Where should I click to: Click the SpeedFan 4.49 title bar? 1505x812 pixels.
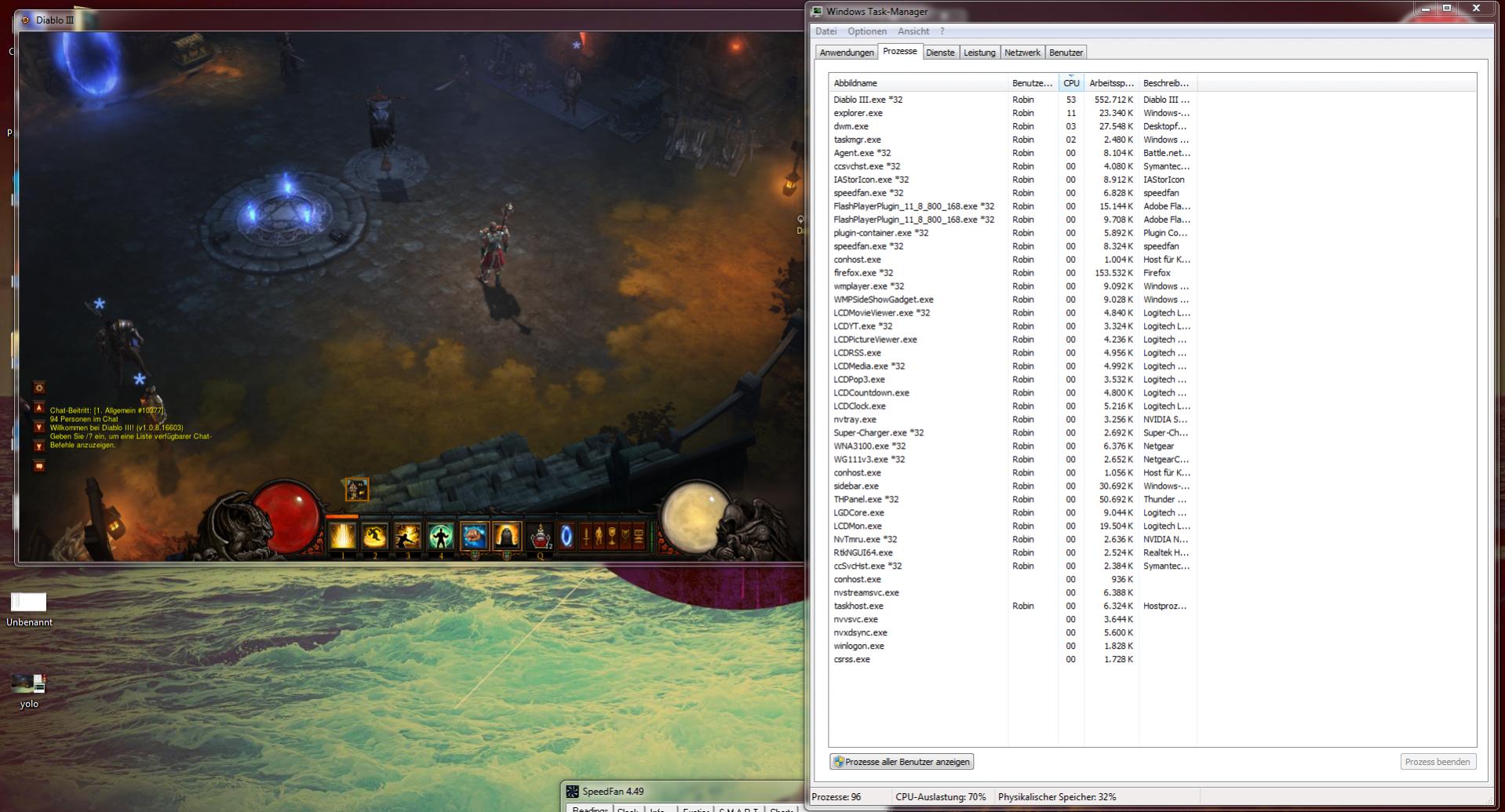click(x=683, y=792)
